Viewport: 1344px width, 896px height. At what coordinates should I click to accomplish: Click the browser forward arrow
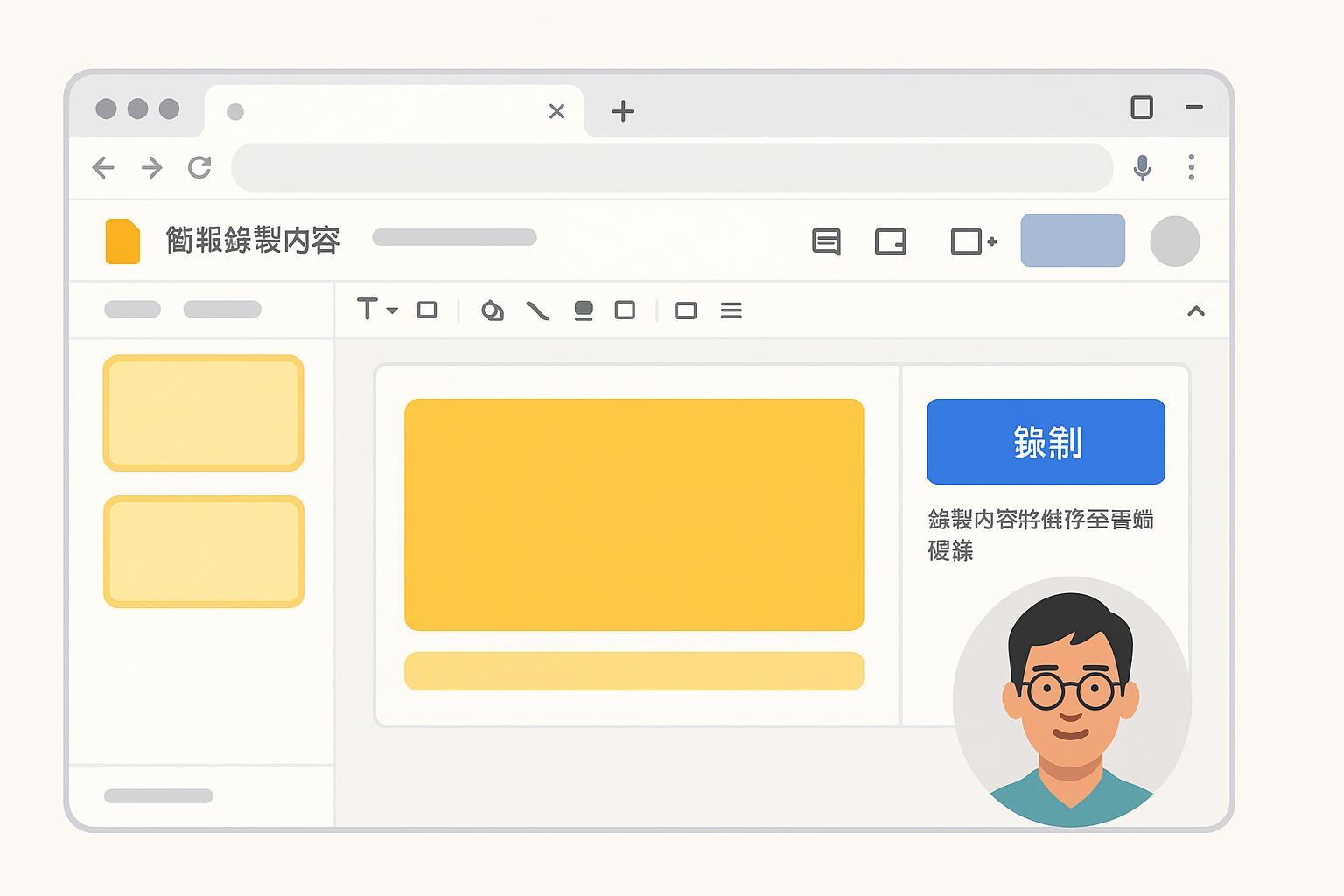click(x=152, y=167)
